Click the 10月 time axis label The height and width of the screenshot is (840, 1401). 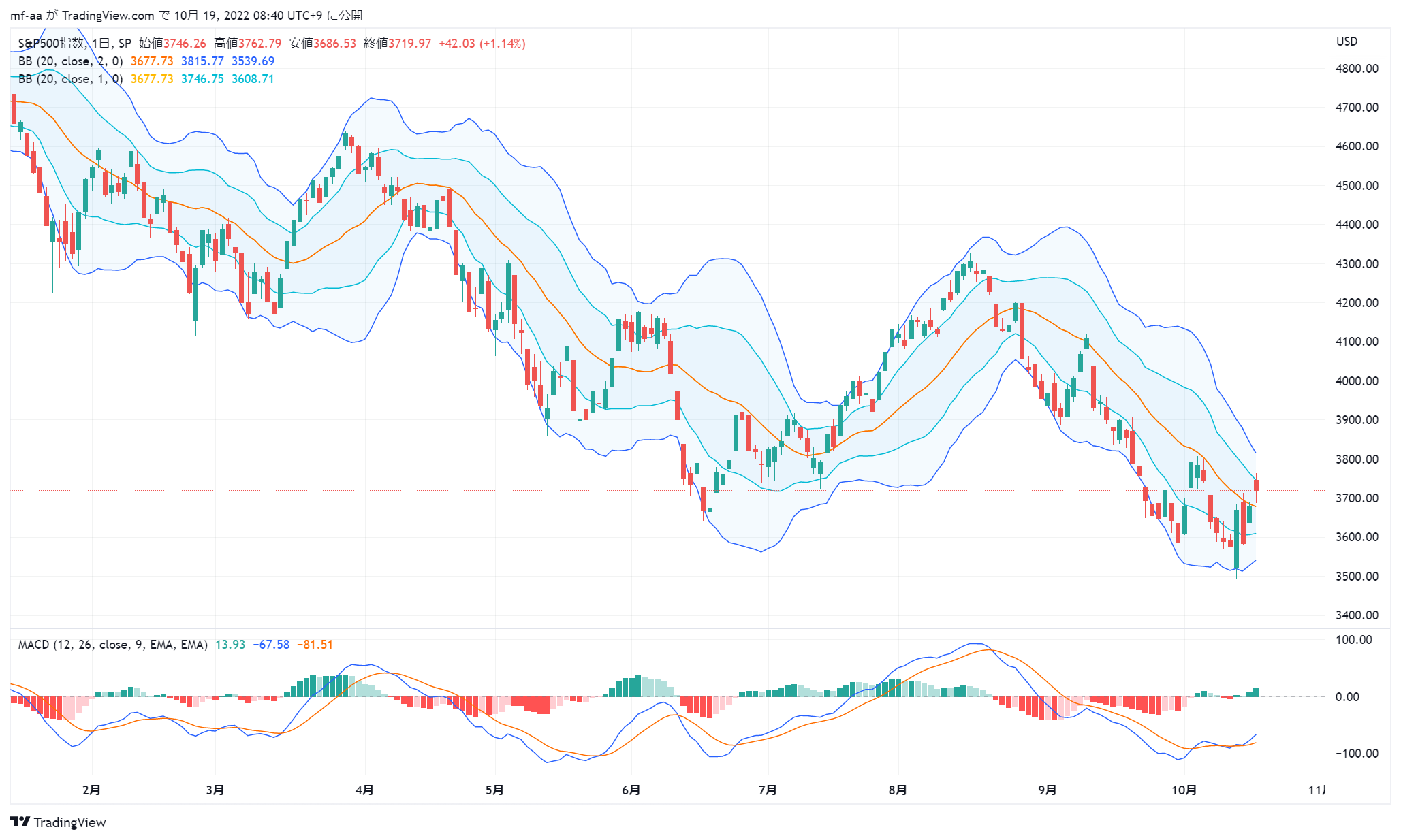1184,790
